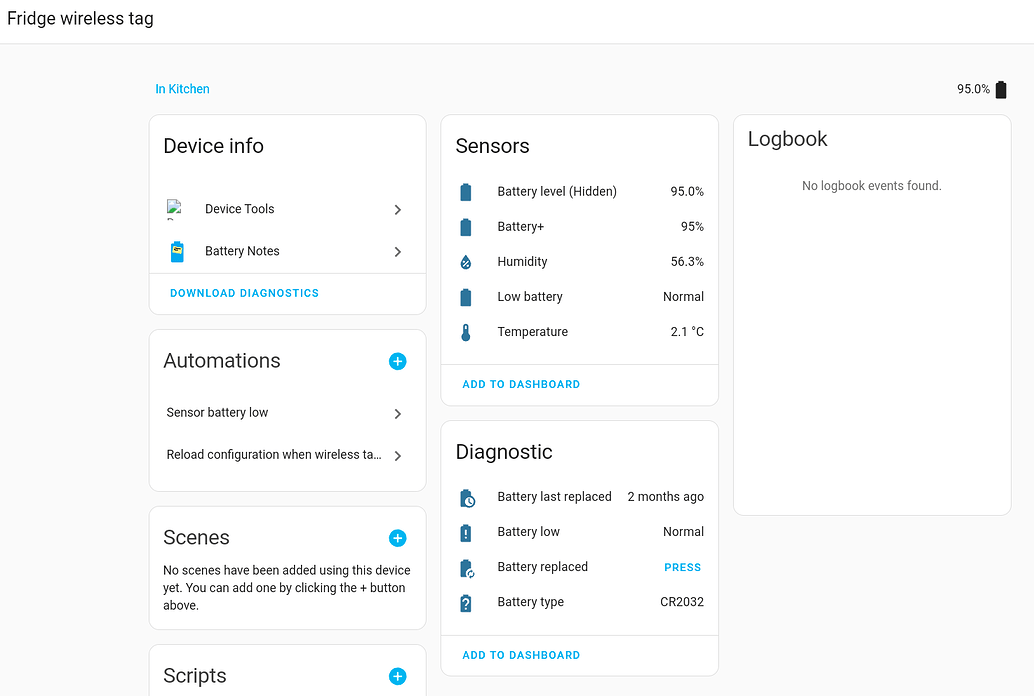Click the Battery replaced sync icon
Viewport: 1034px width, 696px height.
coord(467,568)
